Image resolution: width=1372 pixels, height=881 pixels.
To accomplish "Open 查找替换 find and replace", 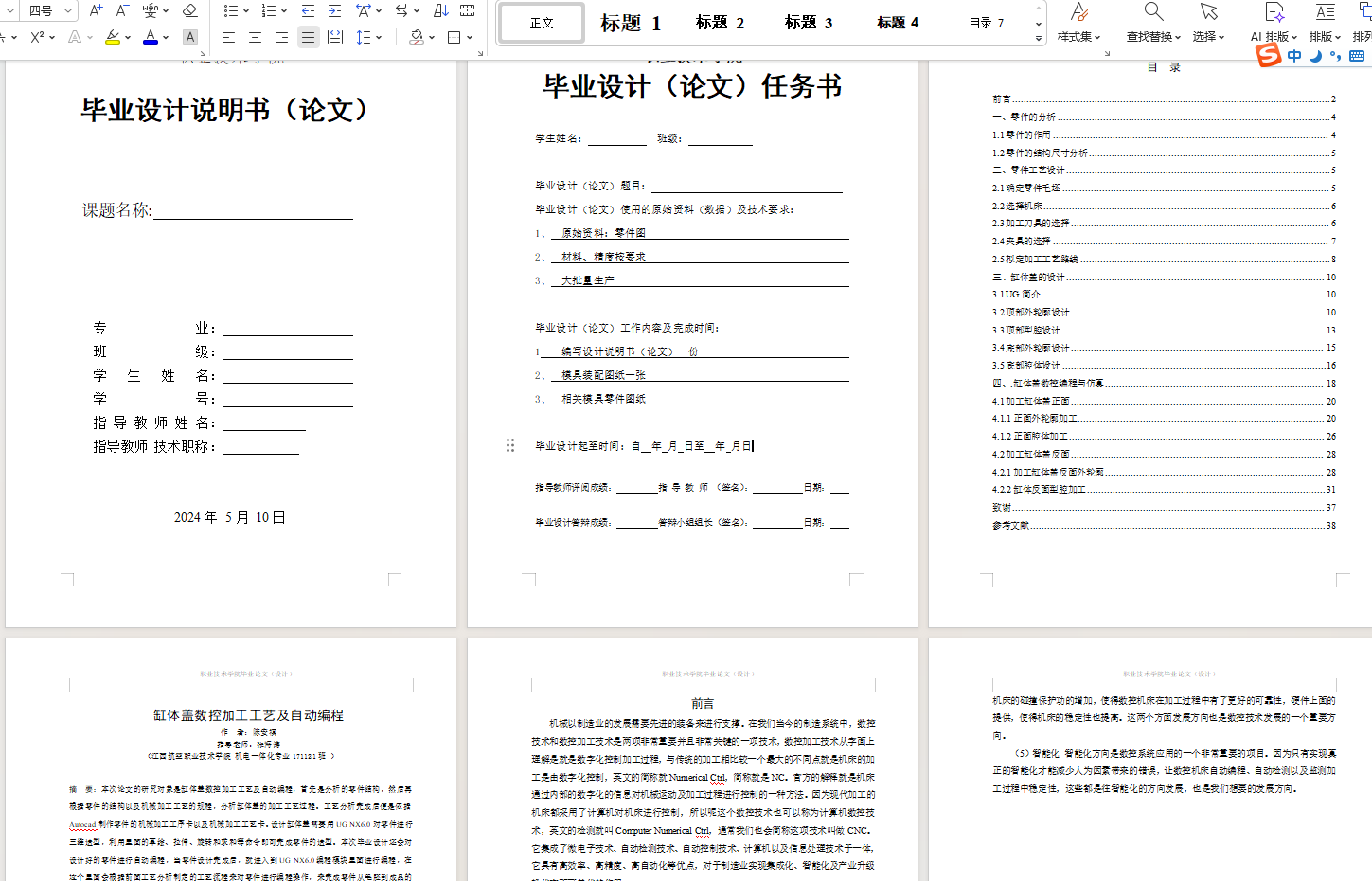I will coord(1153,24).
